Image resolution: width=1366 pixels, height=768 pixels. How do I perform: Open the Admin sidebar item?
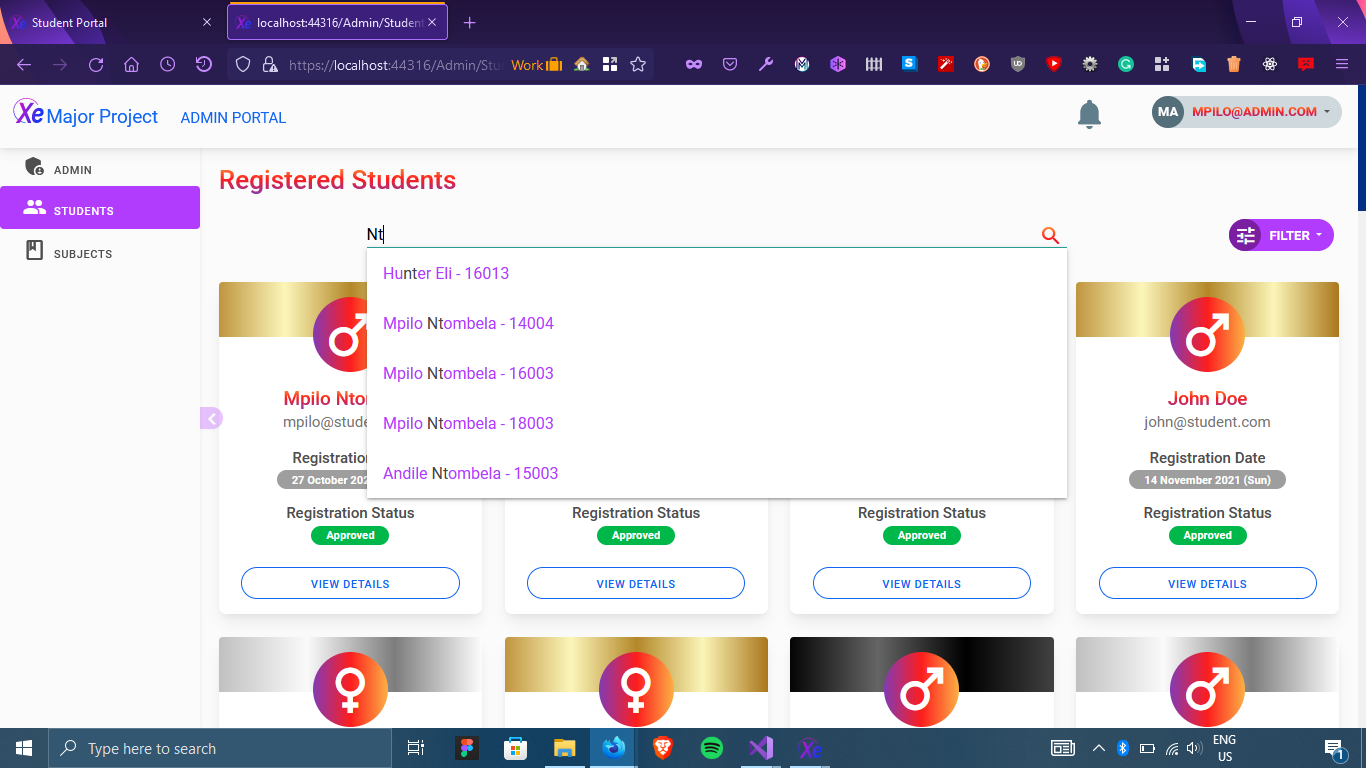click(x=72, y=169)
